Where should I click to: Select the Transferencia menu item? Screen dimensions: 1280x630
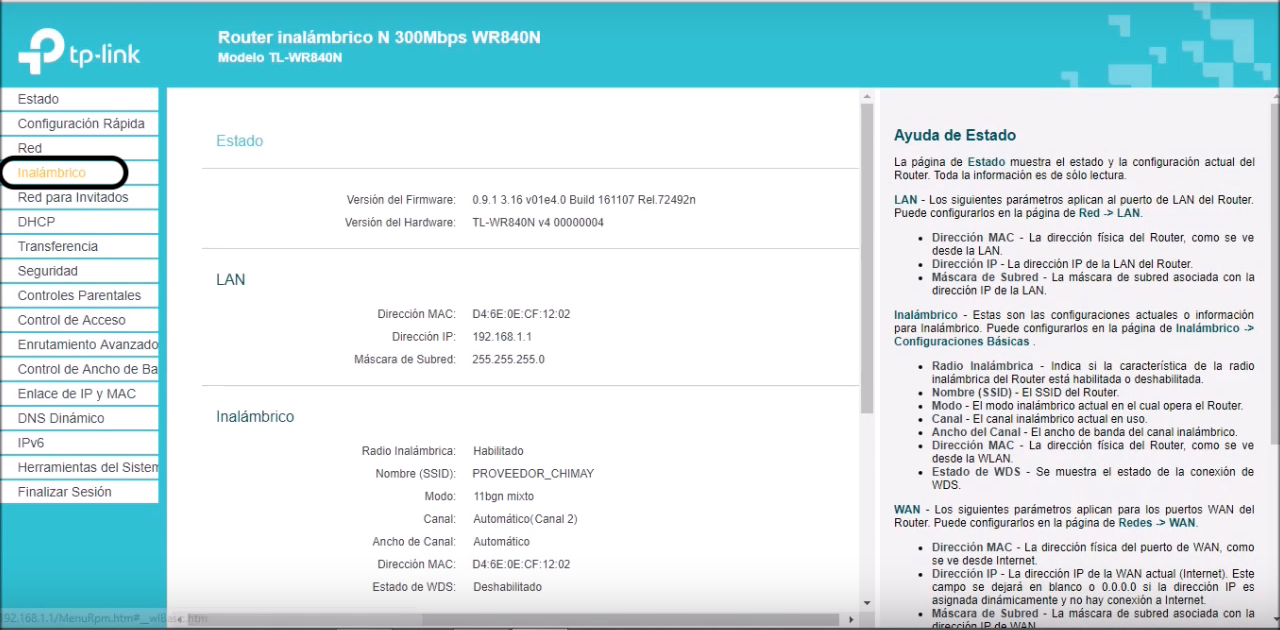coord(58,246)
